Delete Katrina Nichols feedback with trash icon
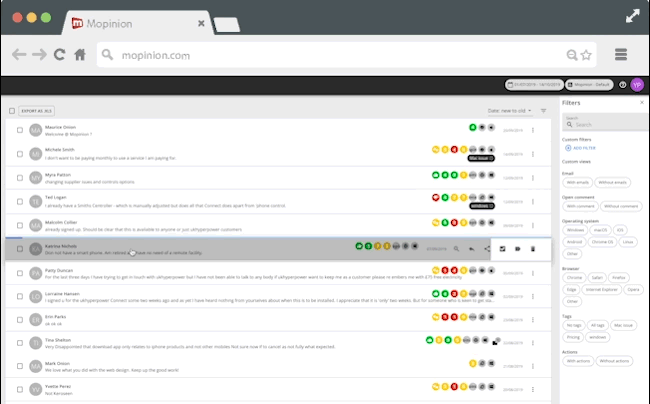This screenshot has height=404, width=650. click(533, 249)
